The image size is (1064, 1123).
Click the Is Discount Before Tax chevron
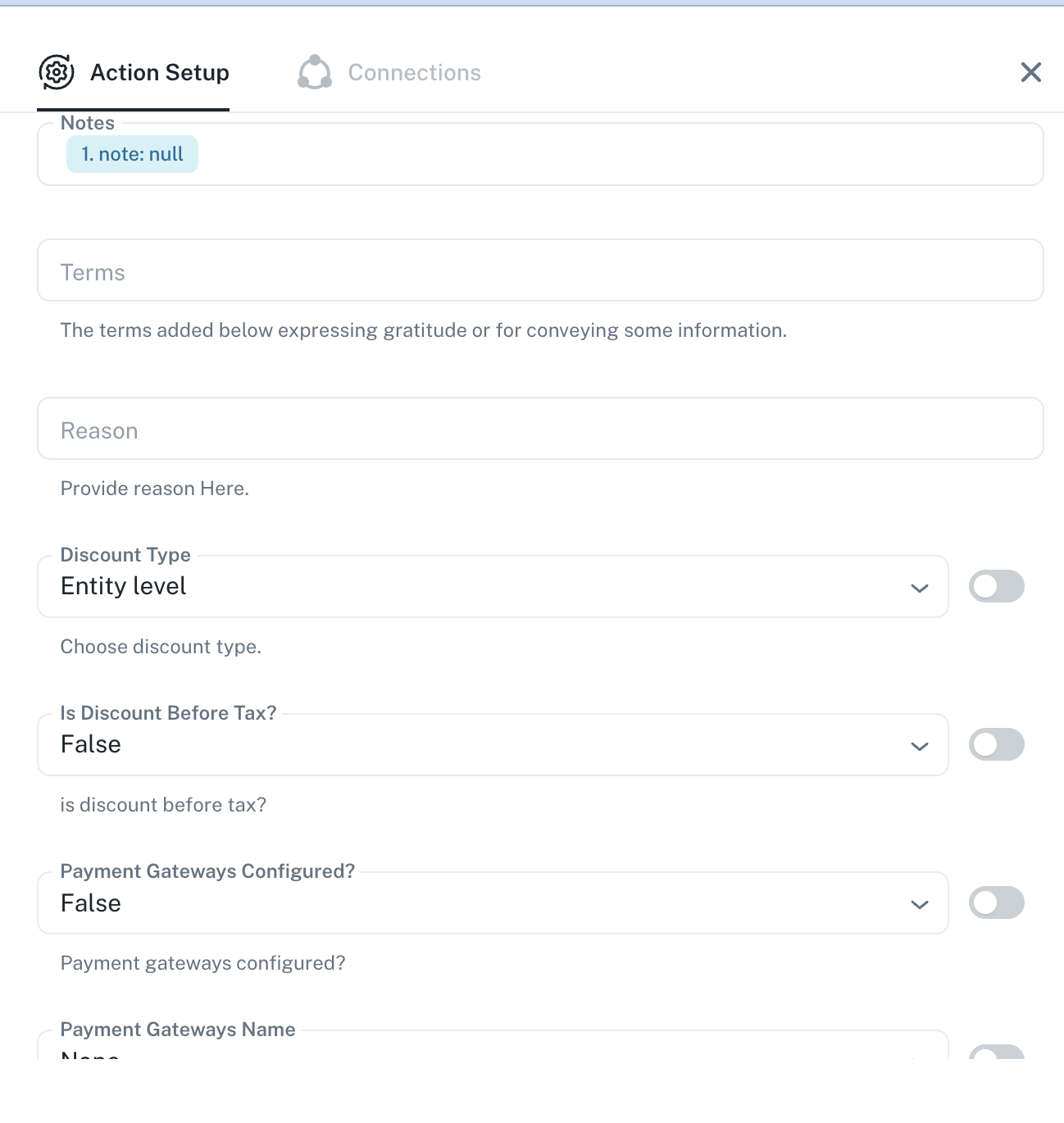coord(920,746)
